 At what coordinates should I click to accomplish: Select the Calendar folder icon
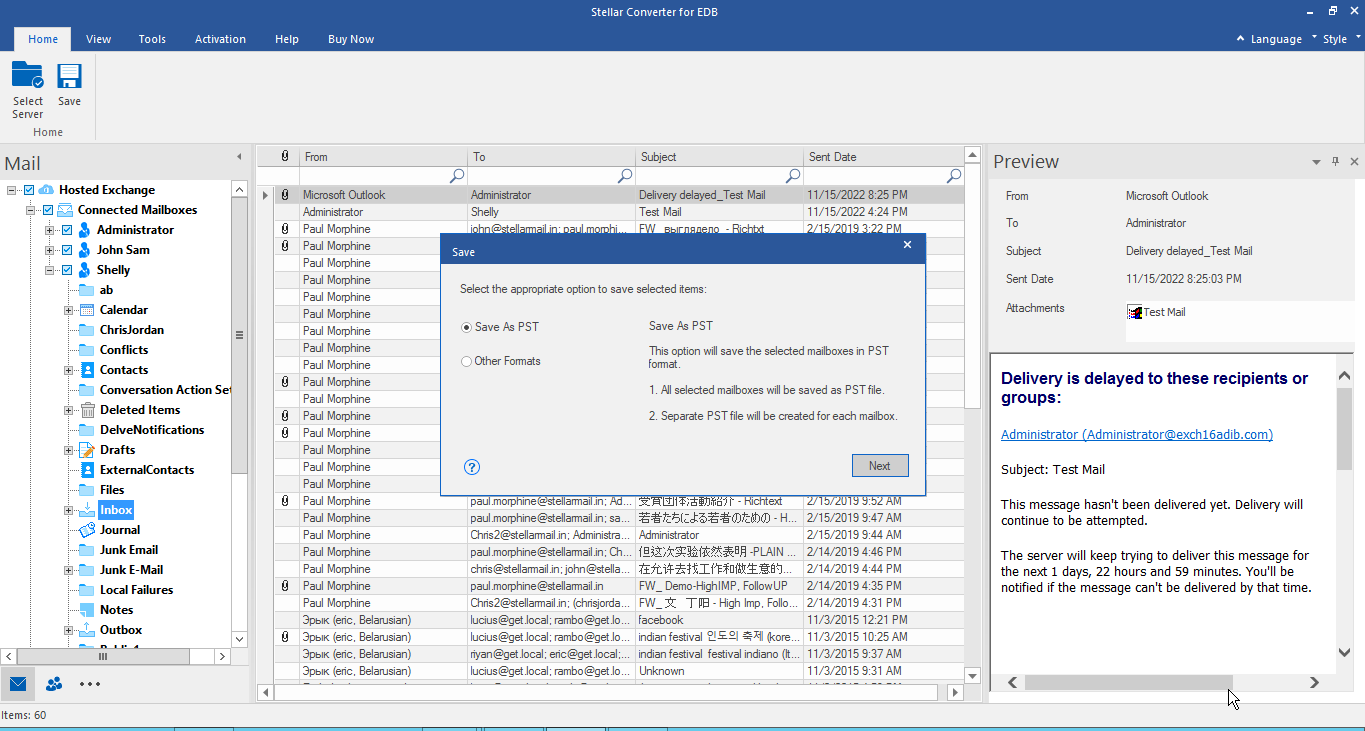[88, 310]
